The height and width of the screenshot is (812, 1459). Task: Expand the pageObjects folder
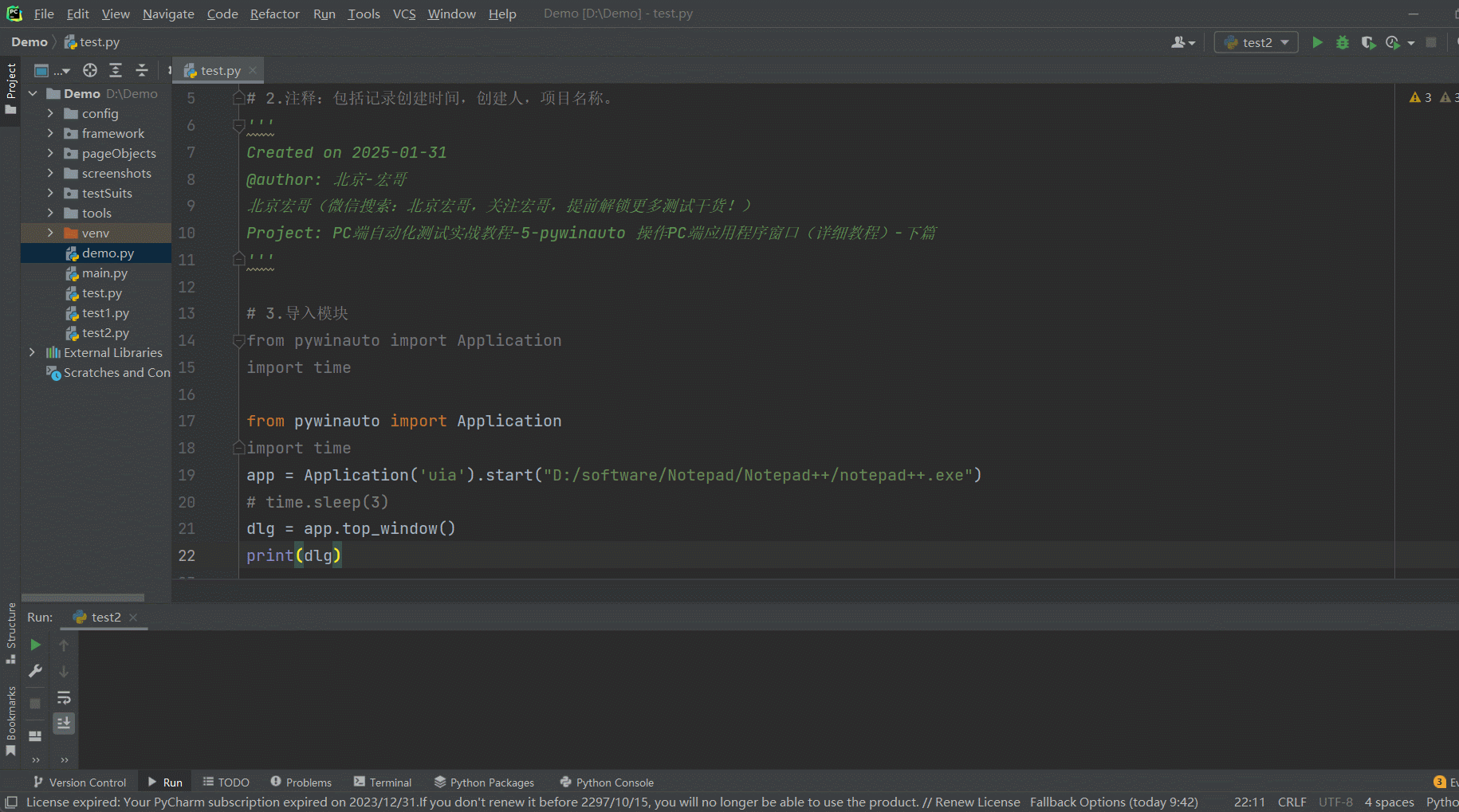point(50,153)
